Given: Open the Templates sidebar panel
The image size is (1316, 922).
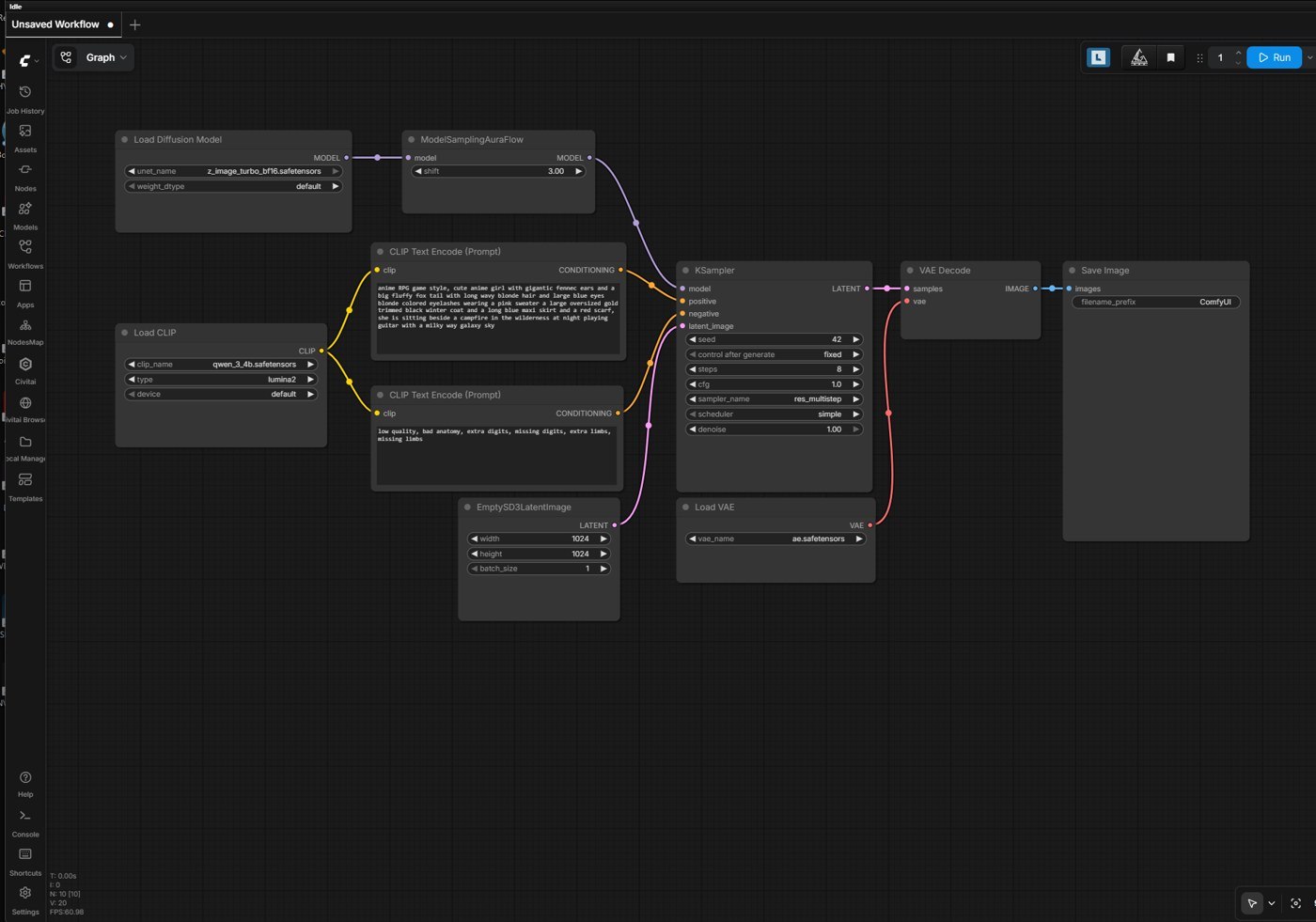Looking at the screenshot, I should tap(25, 486).
